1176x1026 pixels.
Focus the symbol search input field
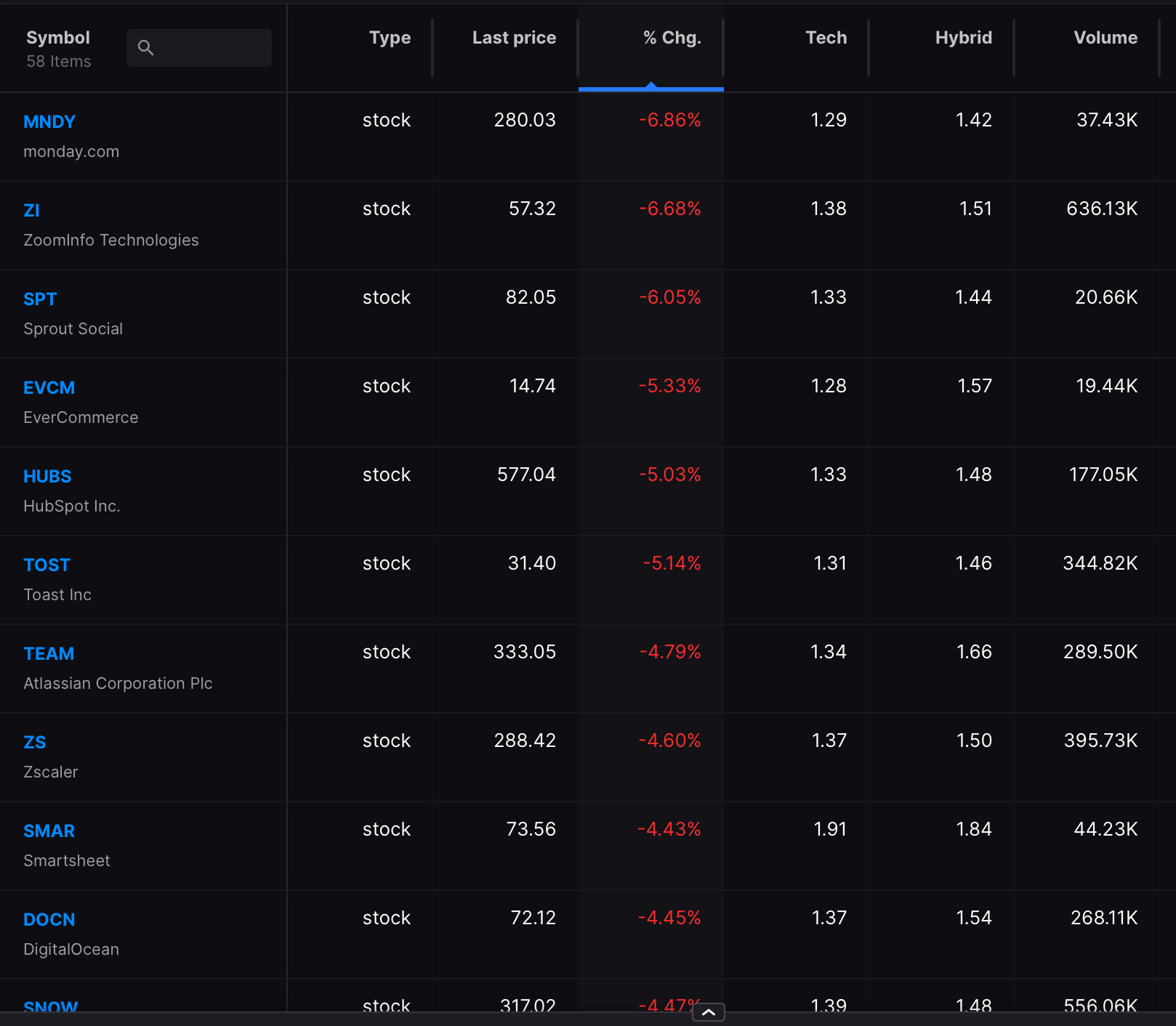pos(199,48)
